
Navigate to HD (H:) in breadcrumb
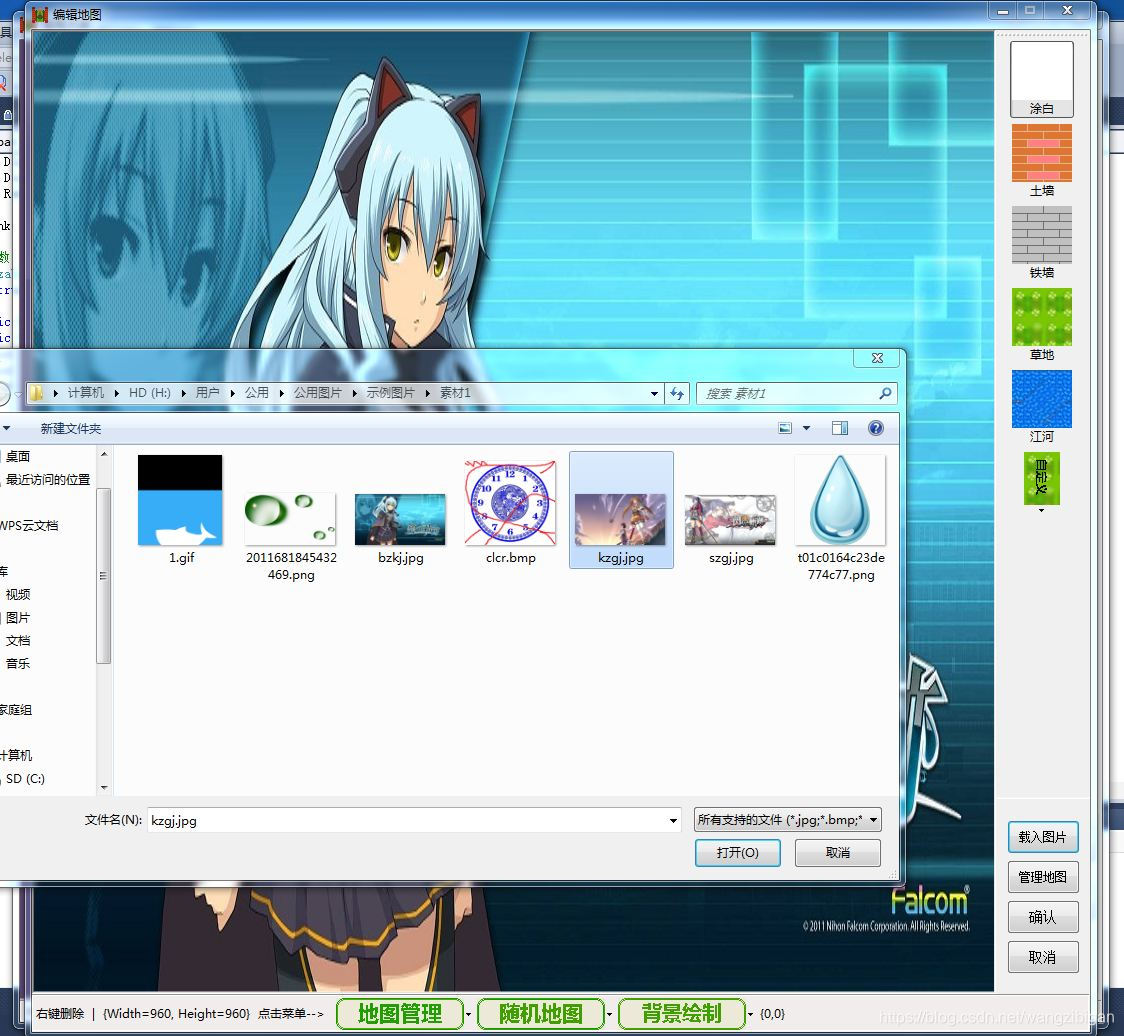[x=150, y=393]
